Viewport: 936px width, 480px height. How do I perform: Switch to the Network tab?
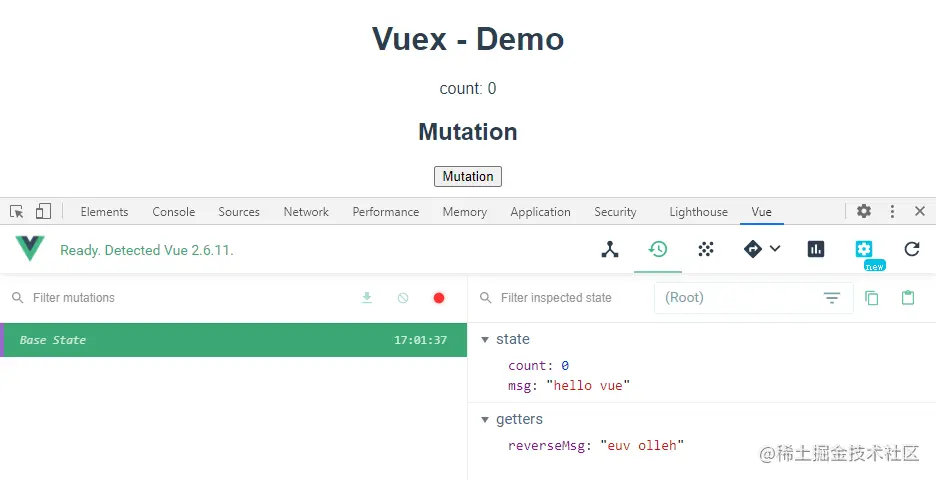306,212
